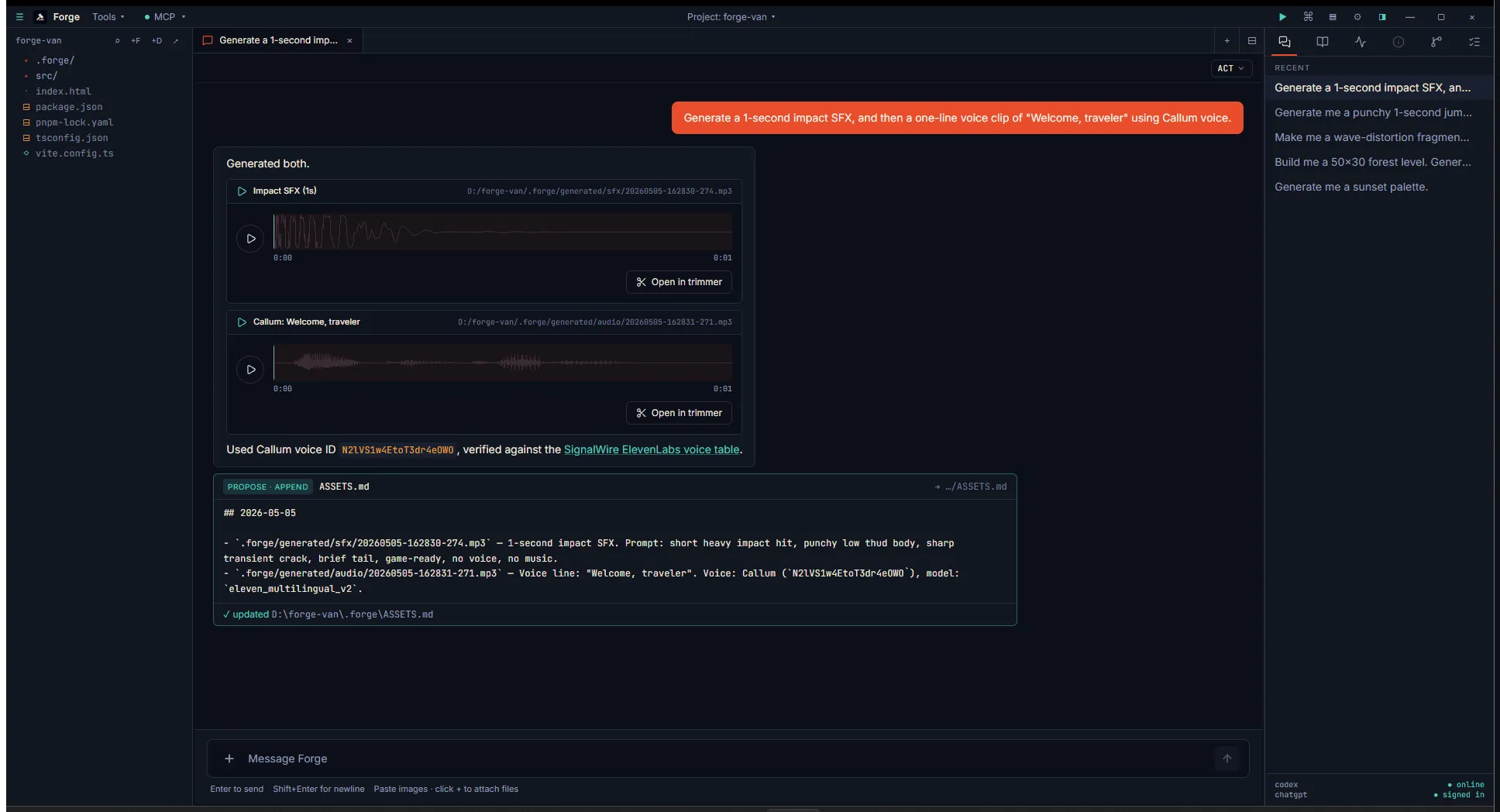The height and width of the screenshot is (812, 1500).
Task: Click the stacked-rows list icon in title bar
Action: 1333,17
